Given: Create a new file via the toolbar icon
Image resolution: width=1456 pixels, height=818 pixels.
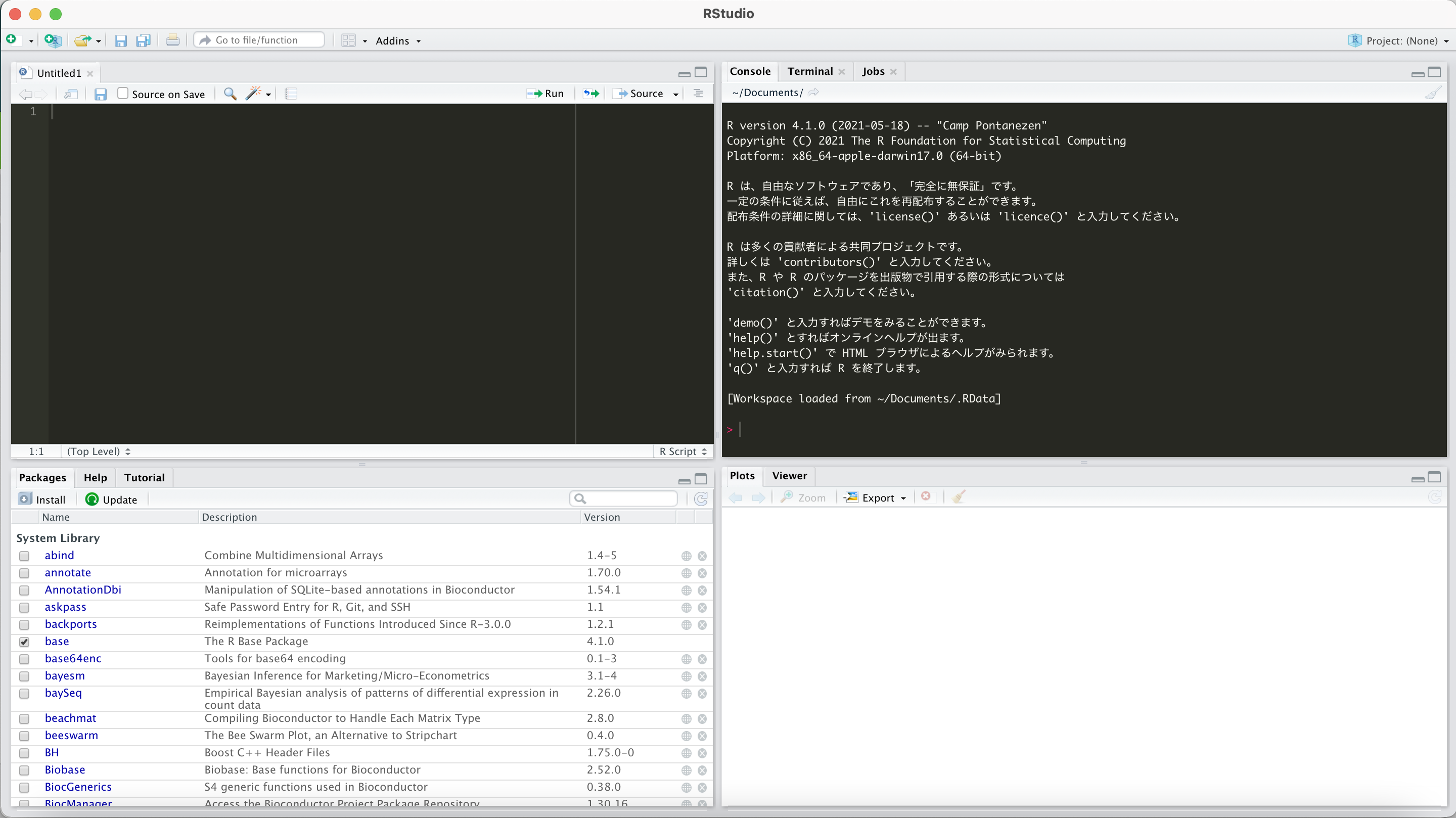Looking at the screenshot, I should pos(13,40).
